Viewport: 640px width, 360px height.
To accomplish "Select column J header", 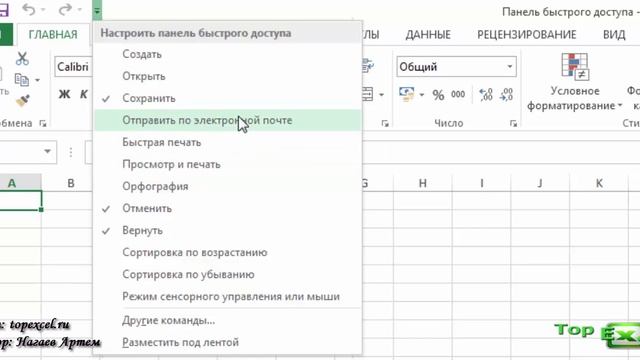I will (x=540, y=183).
